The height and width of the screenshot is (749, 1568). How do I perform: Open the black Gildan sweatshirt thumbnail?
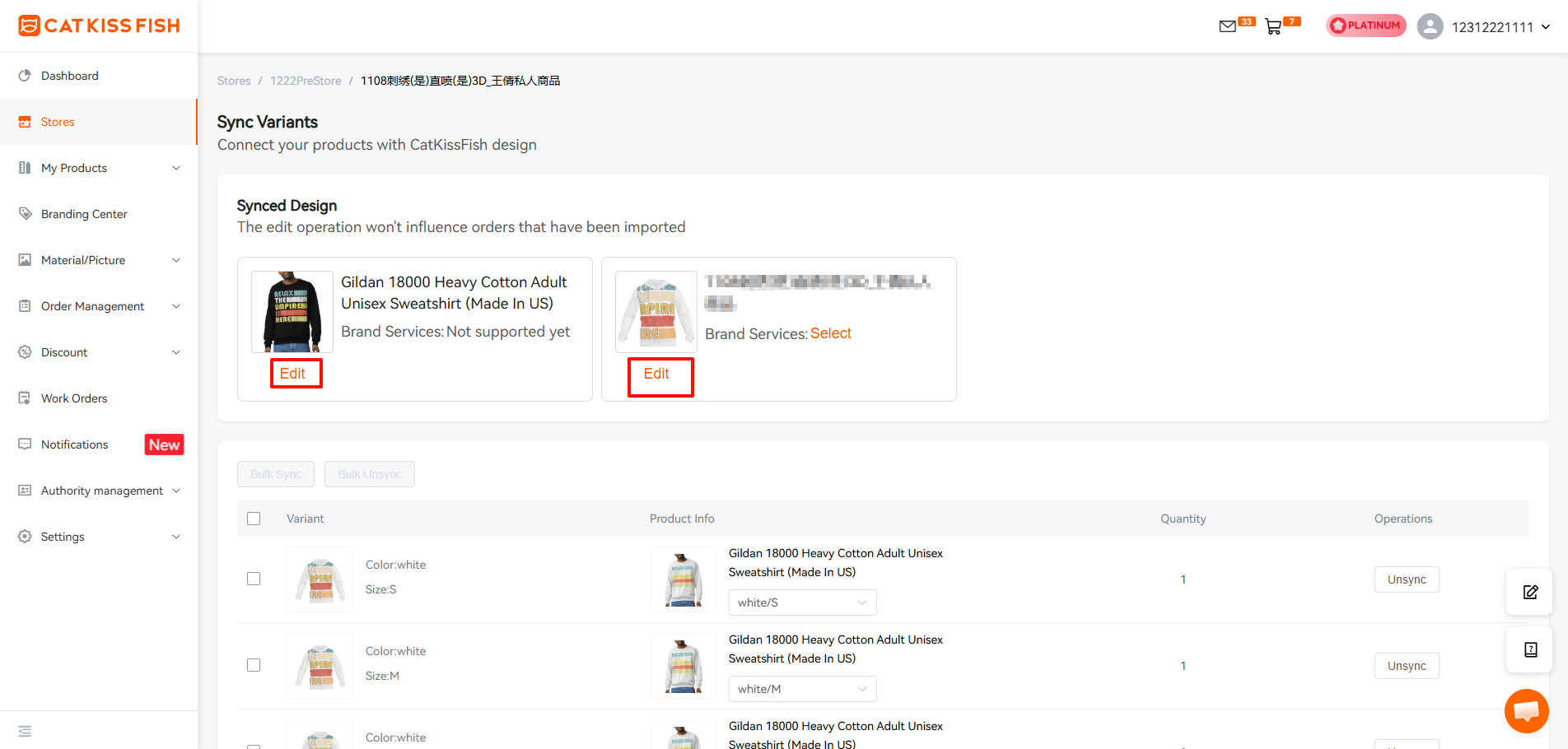point(292,312)
